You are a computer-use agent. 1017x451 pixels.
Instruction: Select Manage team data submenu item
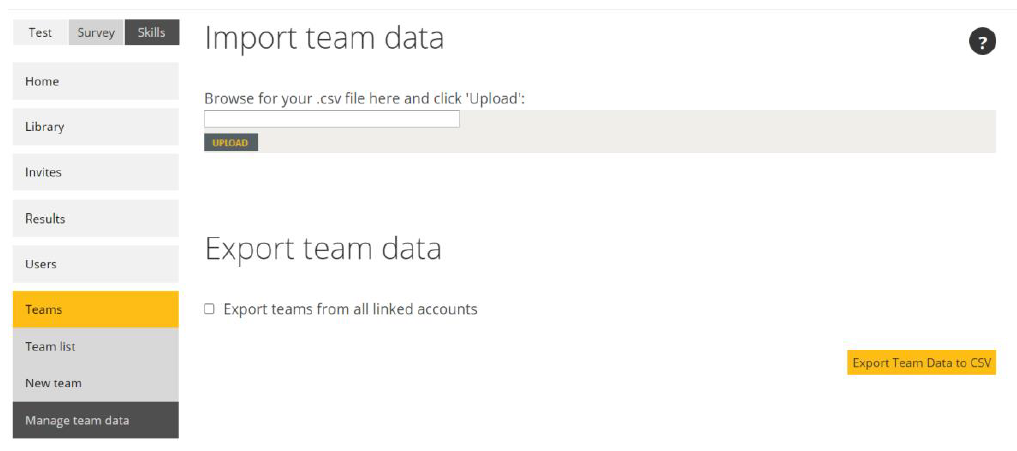click(96, 420)
